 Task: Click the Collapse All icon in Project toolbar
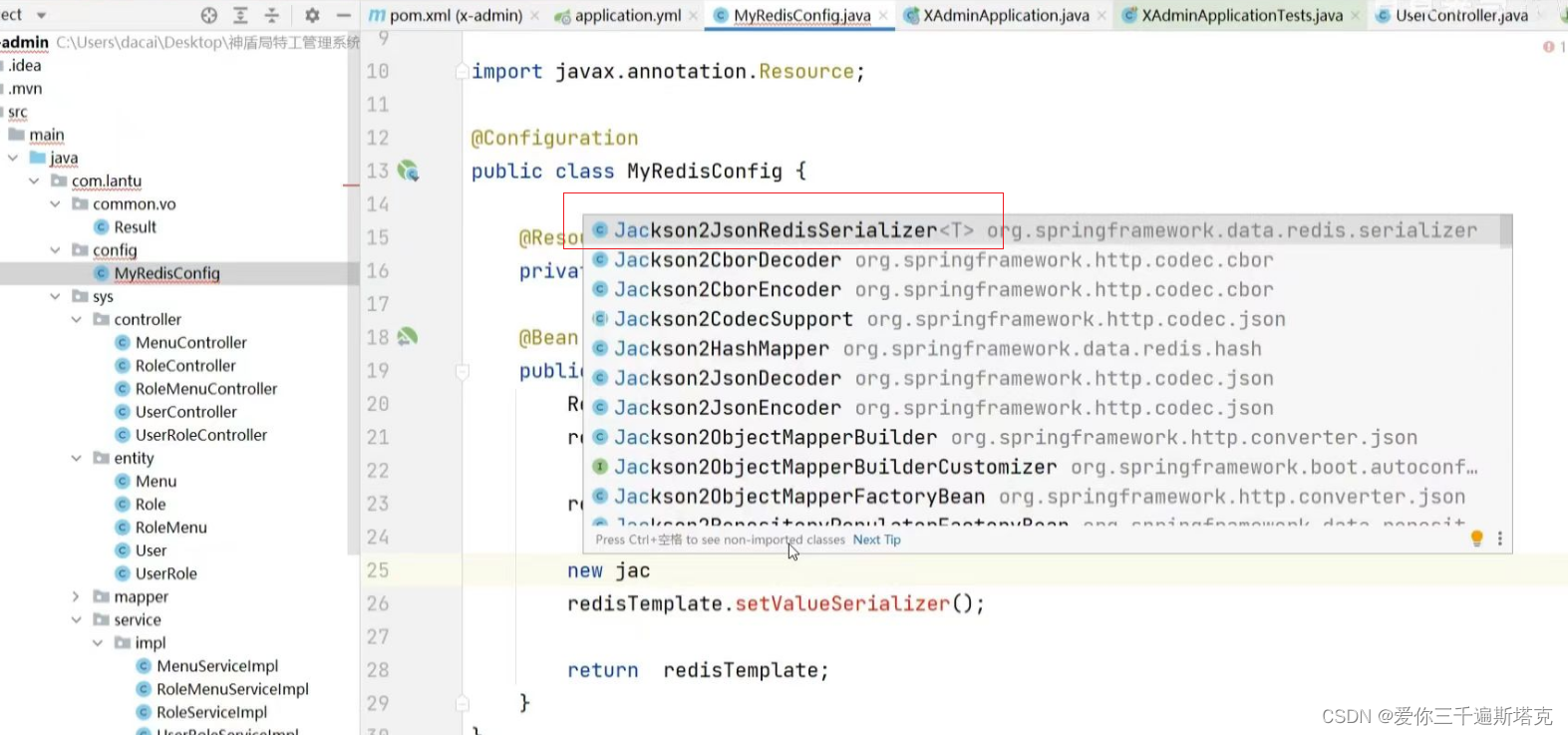coord(272,15)
